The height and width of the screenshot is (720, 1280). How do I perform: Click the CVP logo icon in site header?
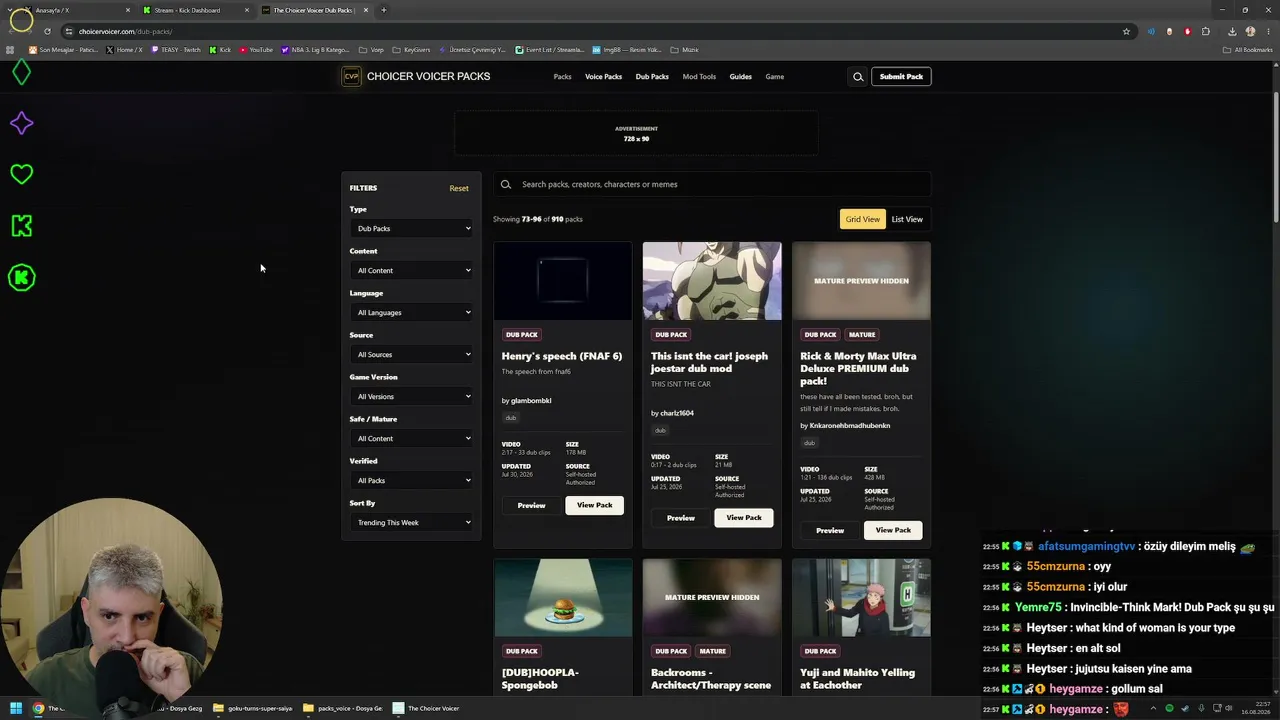point(351,77)
